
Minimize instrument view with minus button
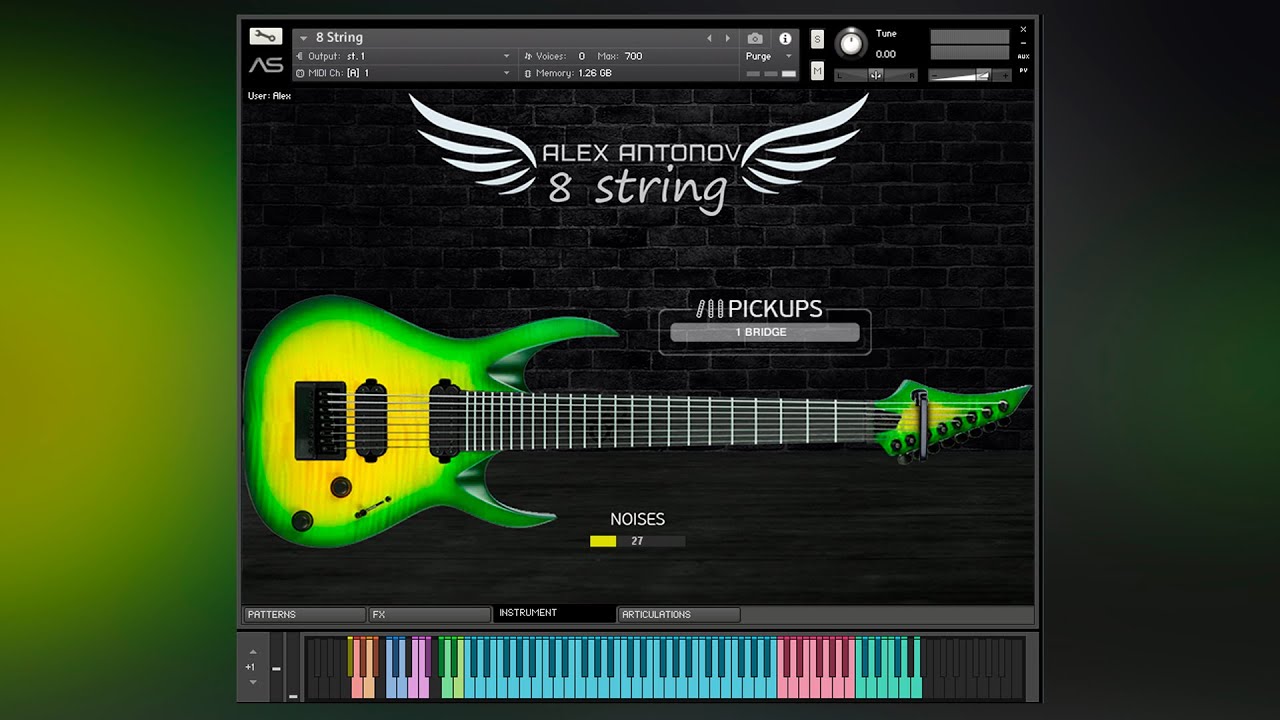[x=1023, y=43]
